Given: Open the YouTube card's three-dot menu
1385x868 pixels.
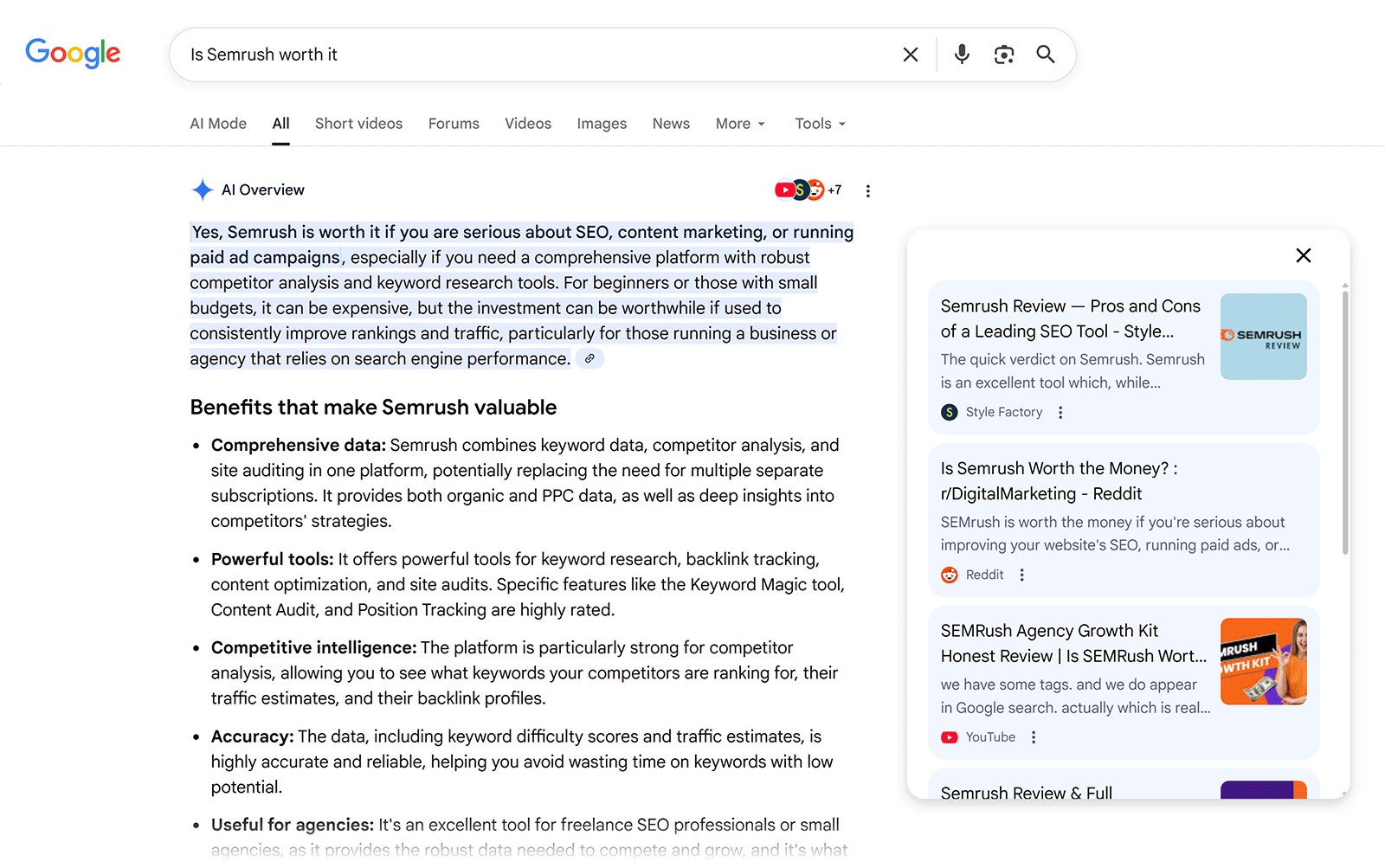Looking at the screenshot, I should pos(1034,736).
